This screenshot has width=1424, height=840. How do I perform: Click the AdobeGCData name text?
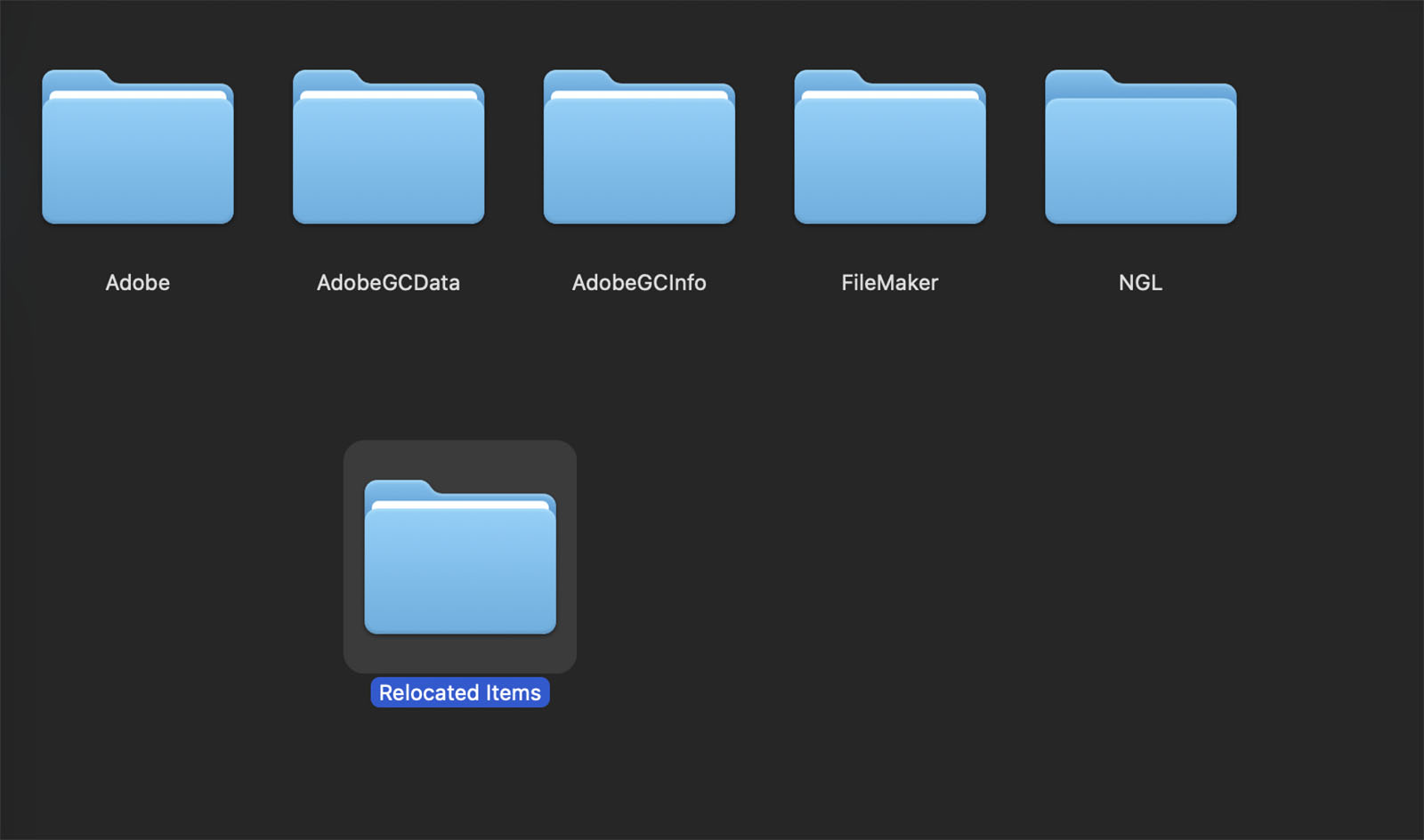tap(388, 283)
